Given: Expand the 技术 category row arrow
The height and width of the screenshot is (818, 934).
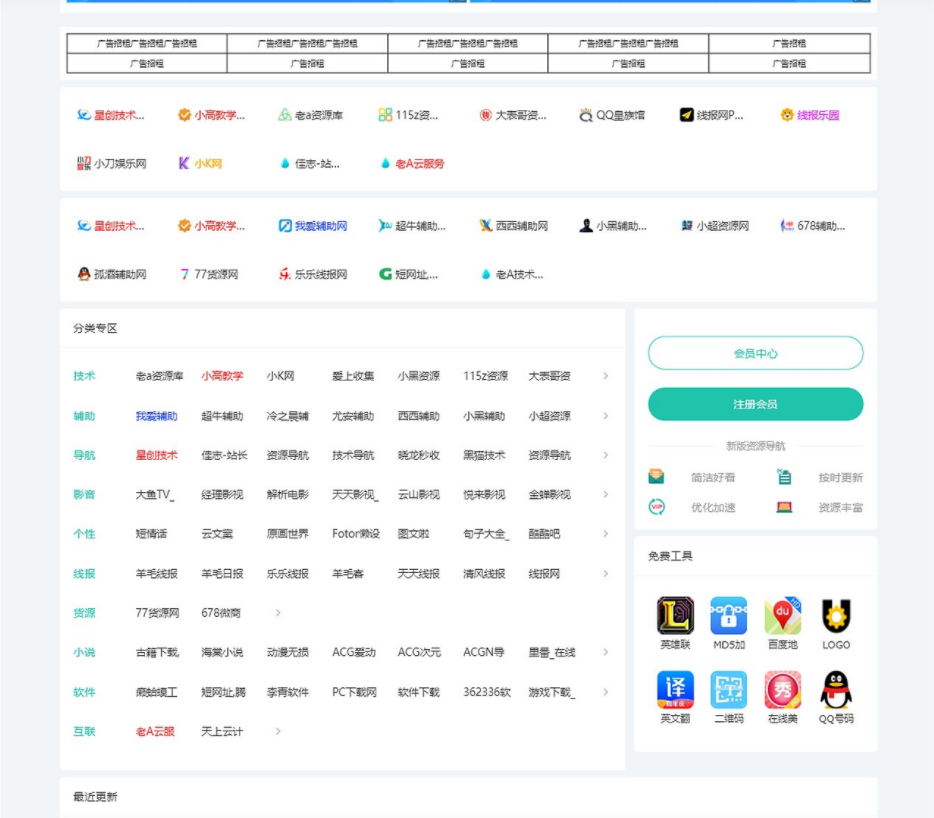Looking at the screenshot, I should click(605, 376).
